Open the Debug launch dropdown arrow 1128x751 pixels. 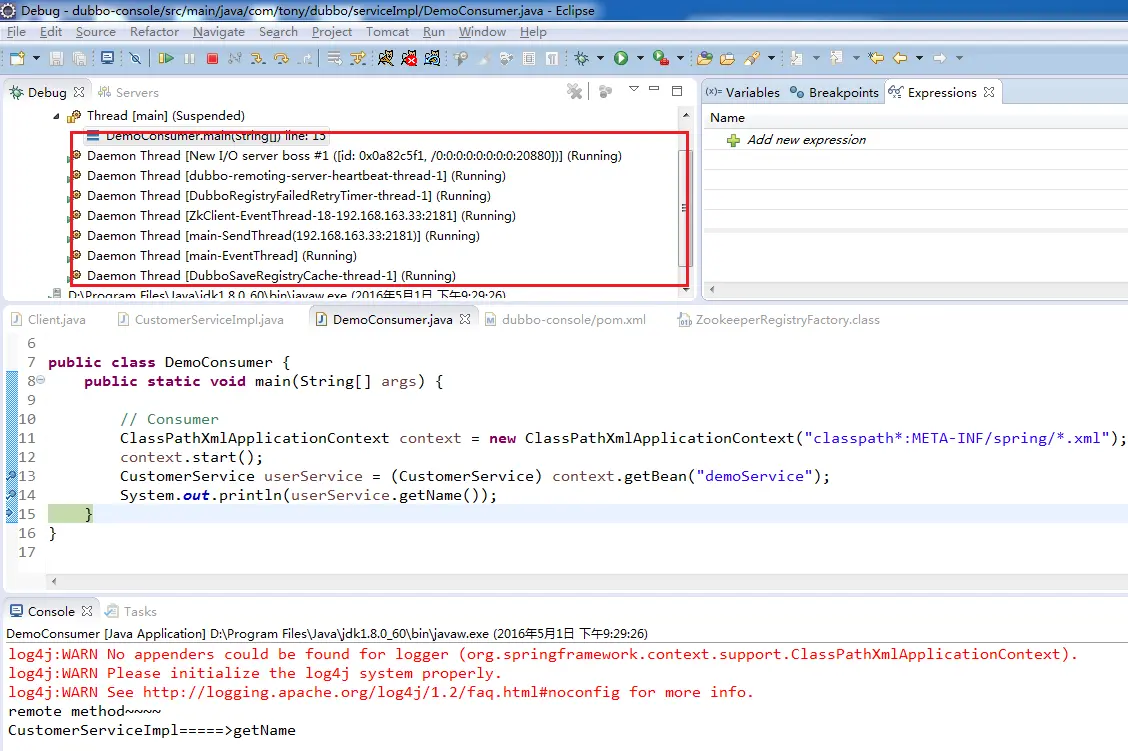click(600, 58)
